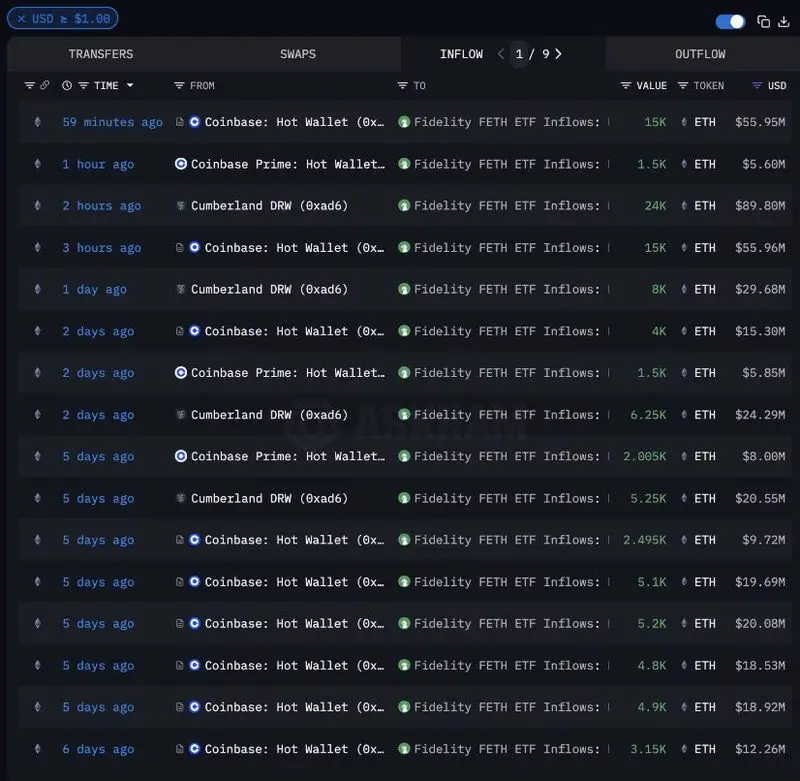Open the '1 day ago' transaction link
This screenshot has height=781, width=800.
[x=95, y=290]
